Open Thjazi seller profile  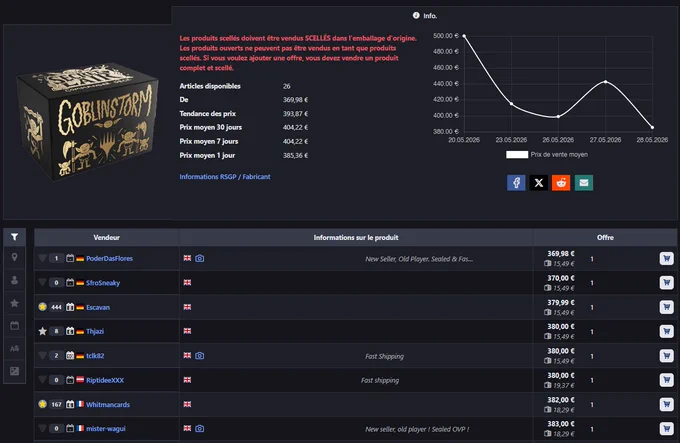pyautogui.click(x=95, y=331)
